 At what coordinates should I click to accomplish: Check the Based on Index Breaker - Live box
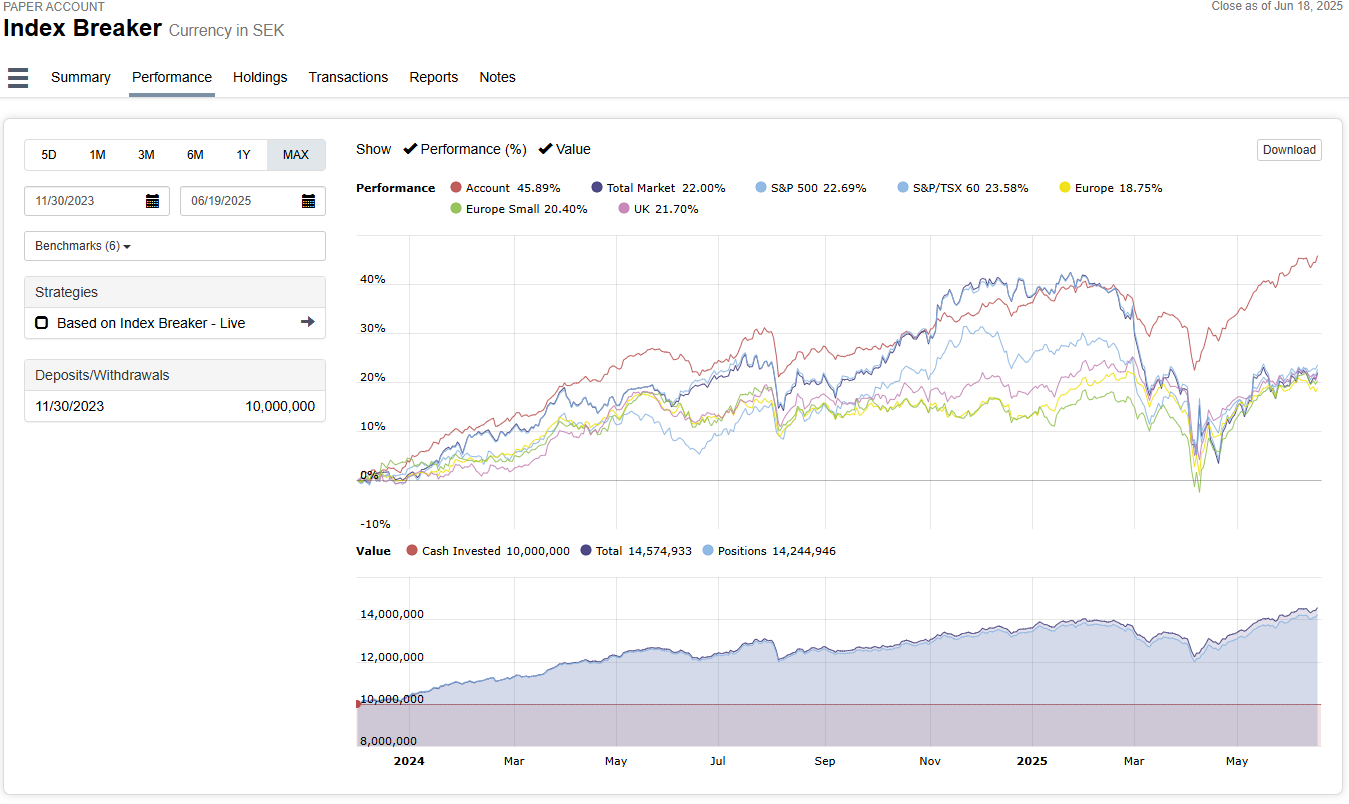[x=42, y=323]
